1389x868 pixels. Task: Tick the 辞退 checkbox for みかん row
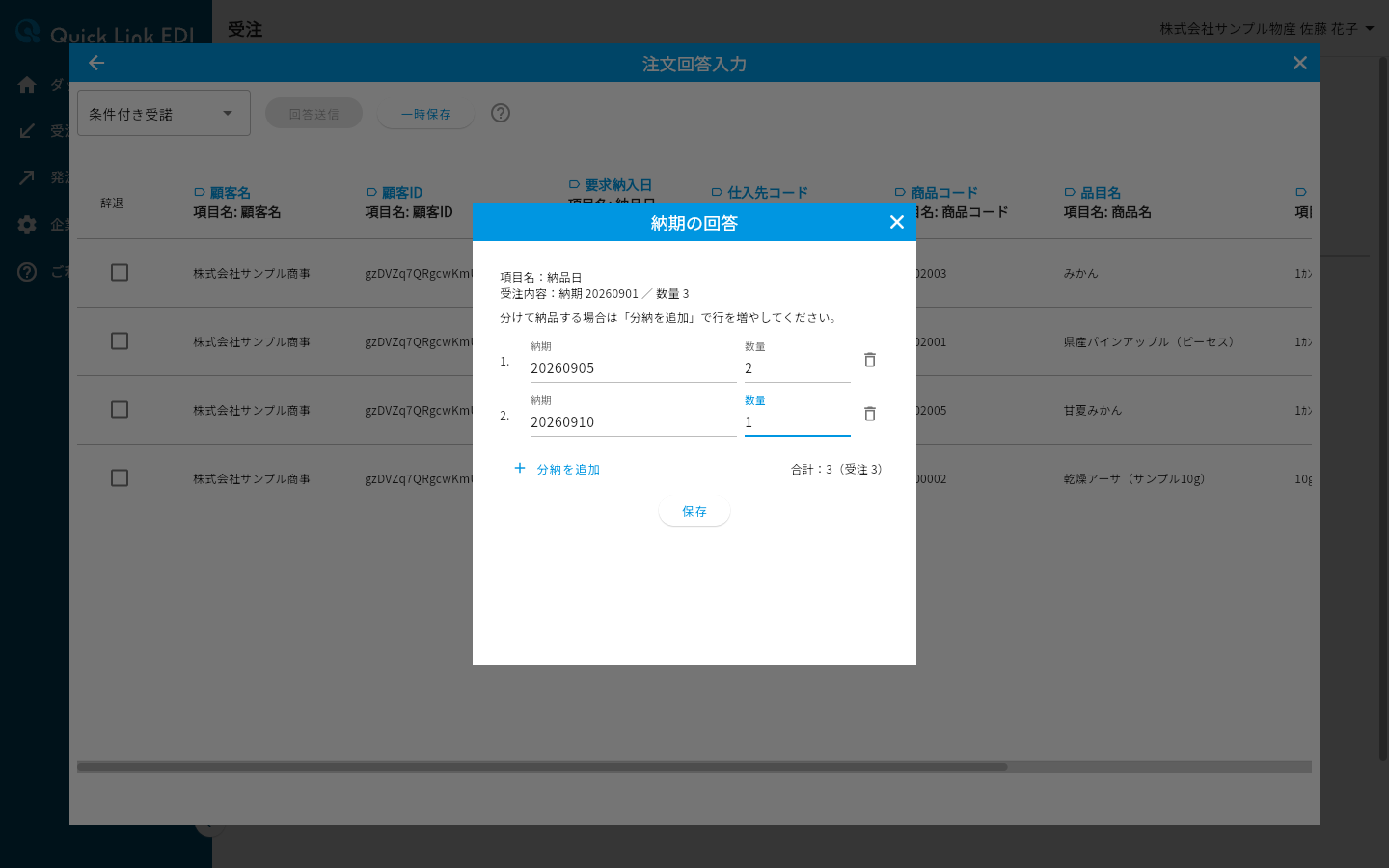pos(120,273)
